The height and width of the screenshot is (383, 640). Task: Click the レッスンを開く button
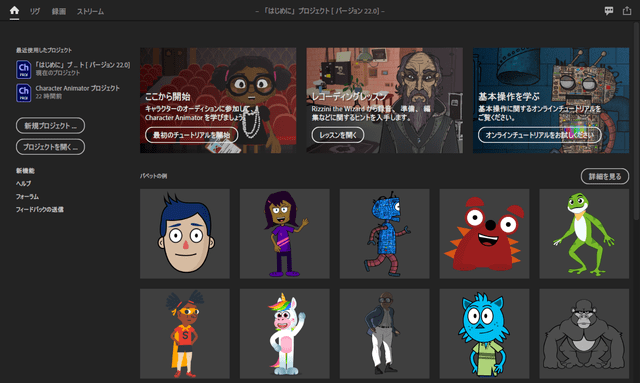pyautogui.click(x=338, y=135)
